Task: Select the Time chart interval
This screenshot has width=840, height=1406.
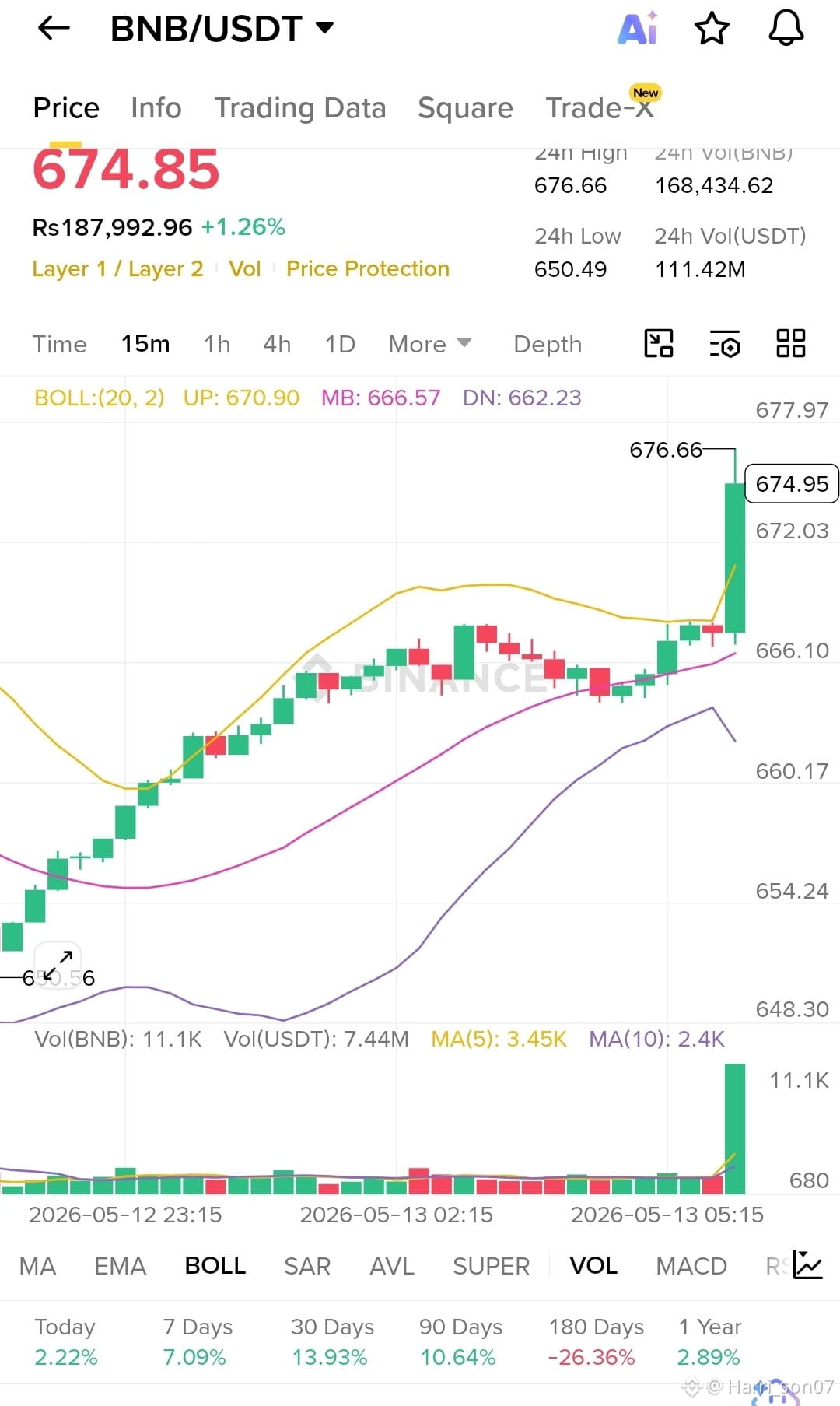Action: 60,344
